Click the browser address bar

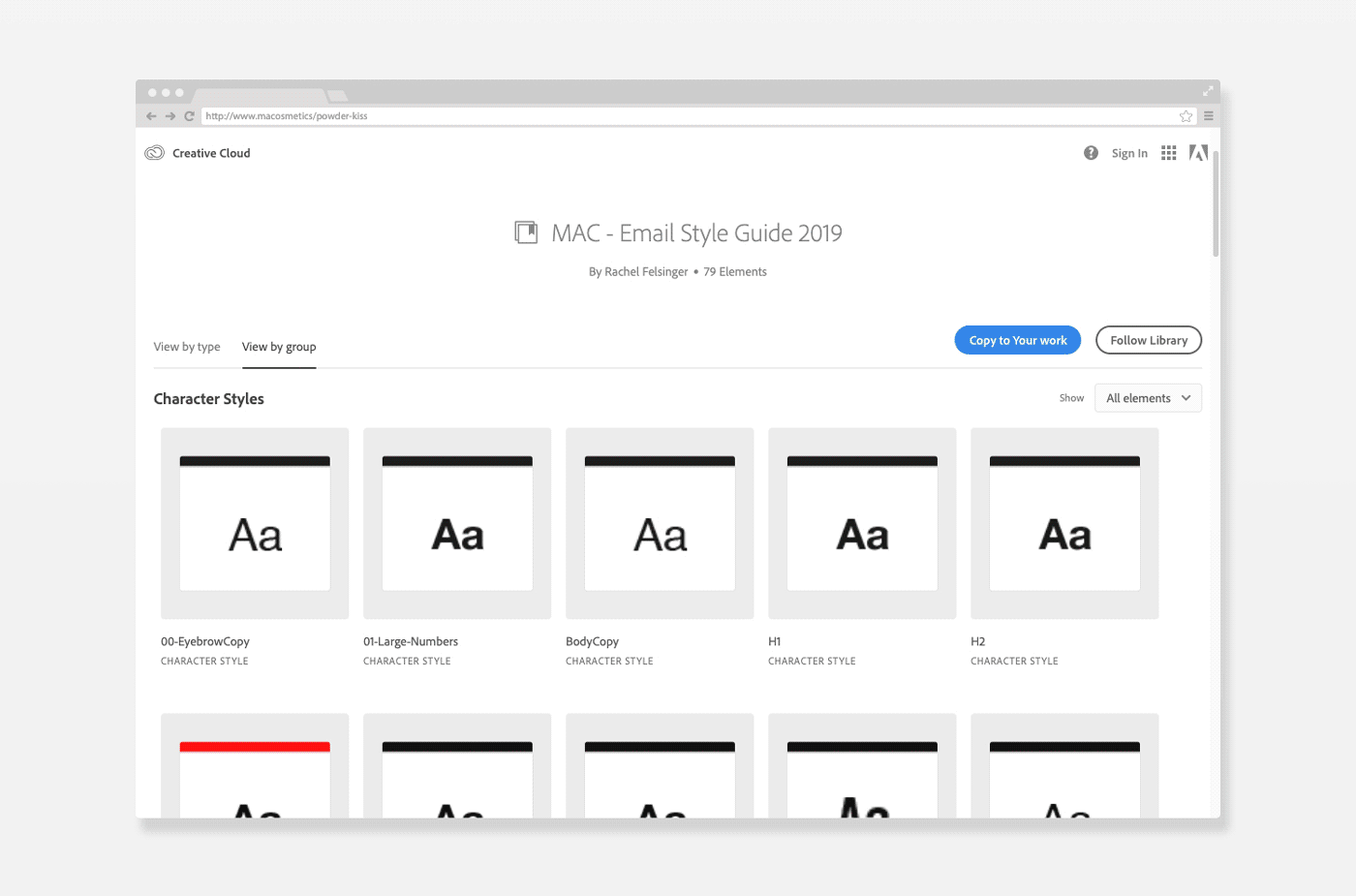click(698, 116)
